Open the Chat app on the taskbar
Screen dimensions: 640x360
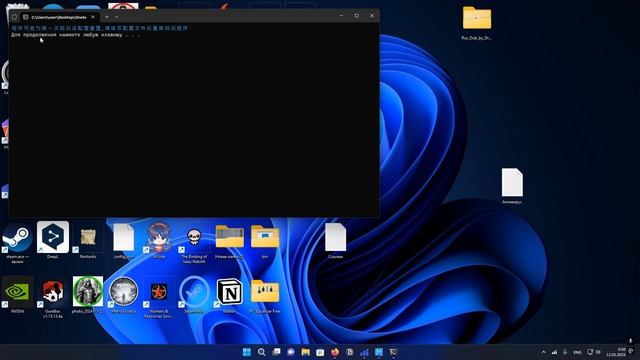pos(291,352)
